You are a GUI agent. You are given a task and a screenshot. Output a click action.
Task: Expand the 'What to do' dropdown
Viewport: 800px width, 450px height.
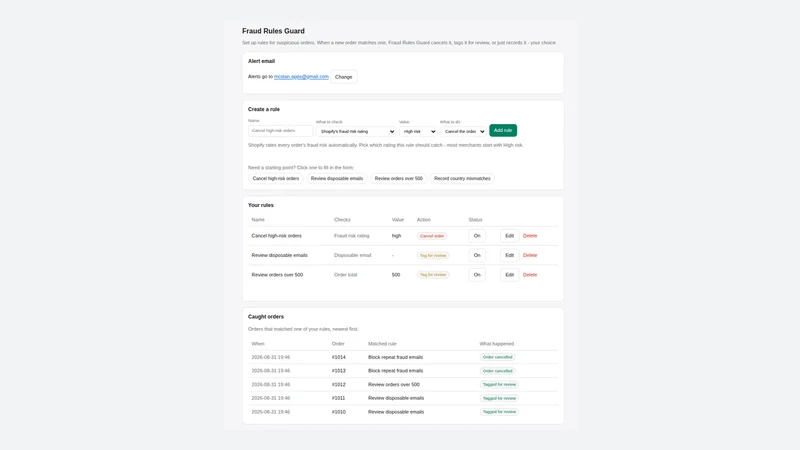(463, 131)
